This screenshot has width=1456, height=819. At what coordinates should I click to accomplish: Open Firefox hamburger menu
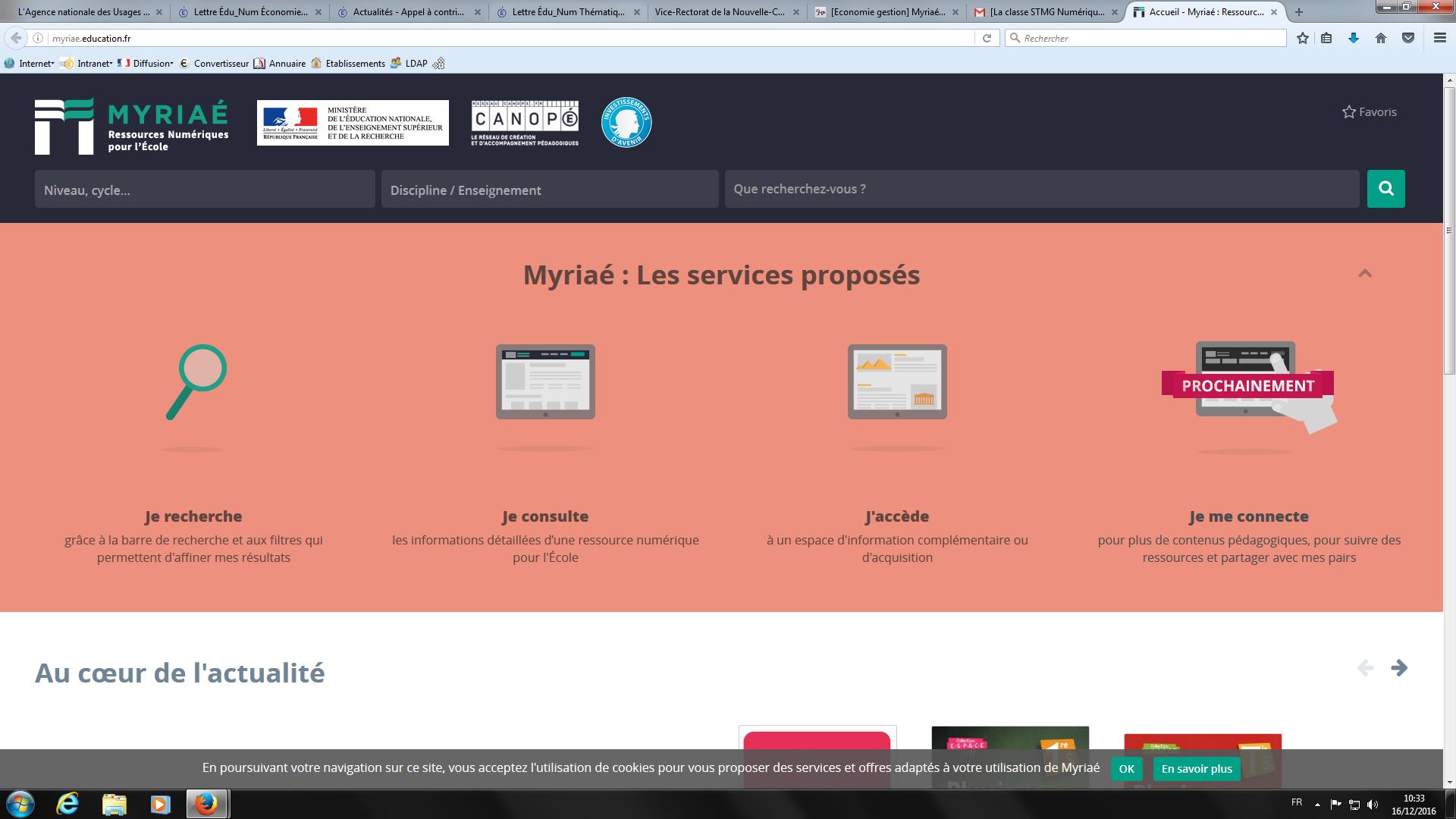pyautogui.click(x=1439, y=38)
